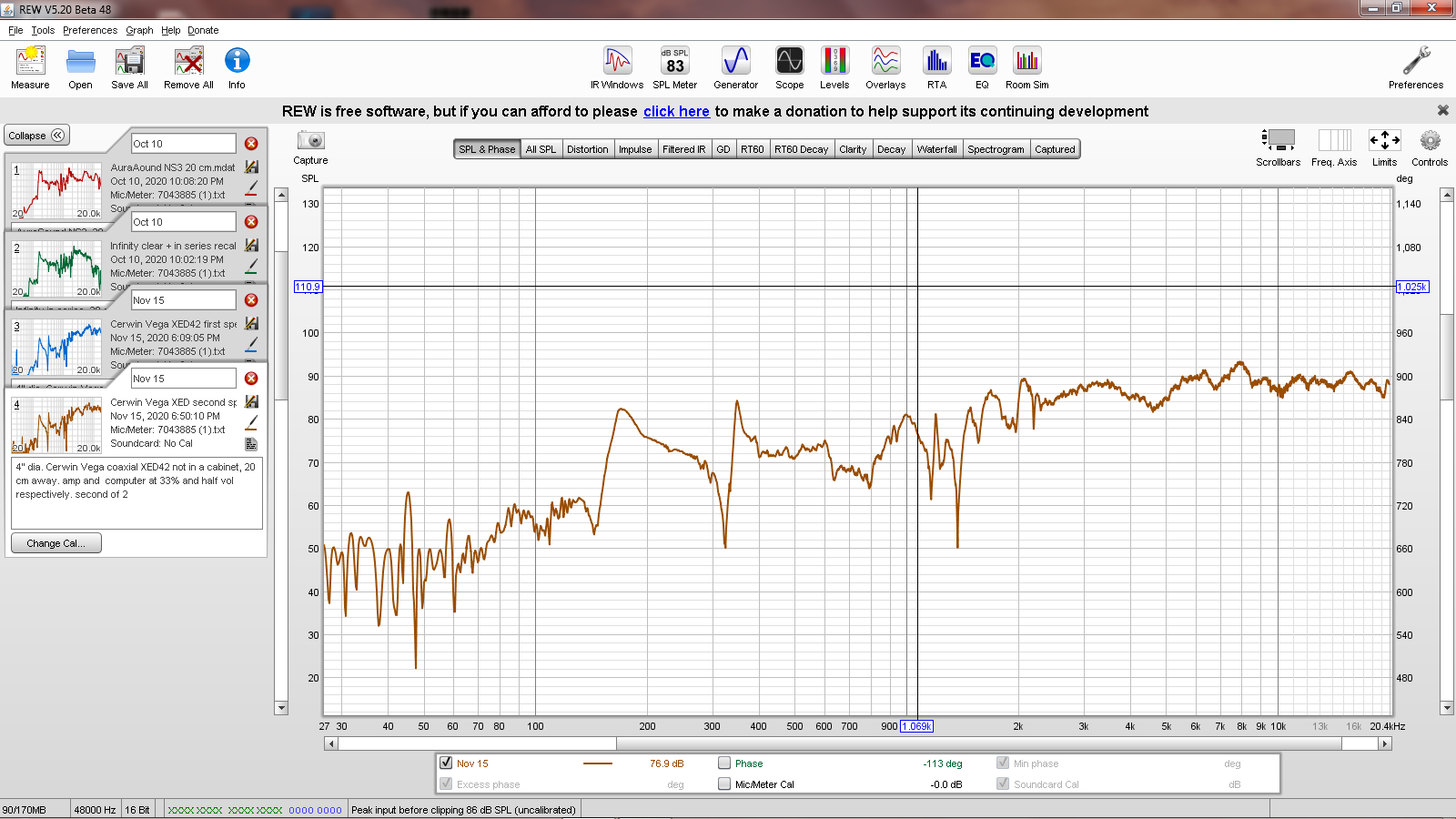Enable the Phase trace checkbox
Image resolution: width=1456 pixels, height=819 pixels.
724,763
